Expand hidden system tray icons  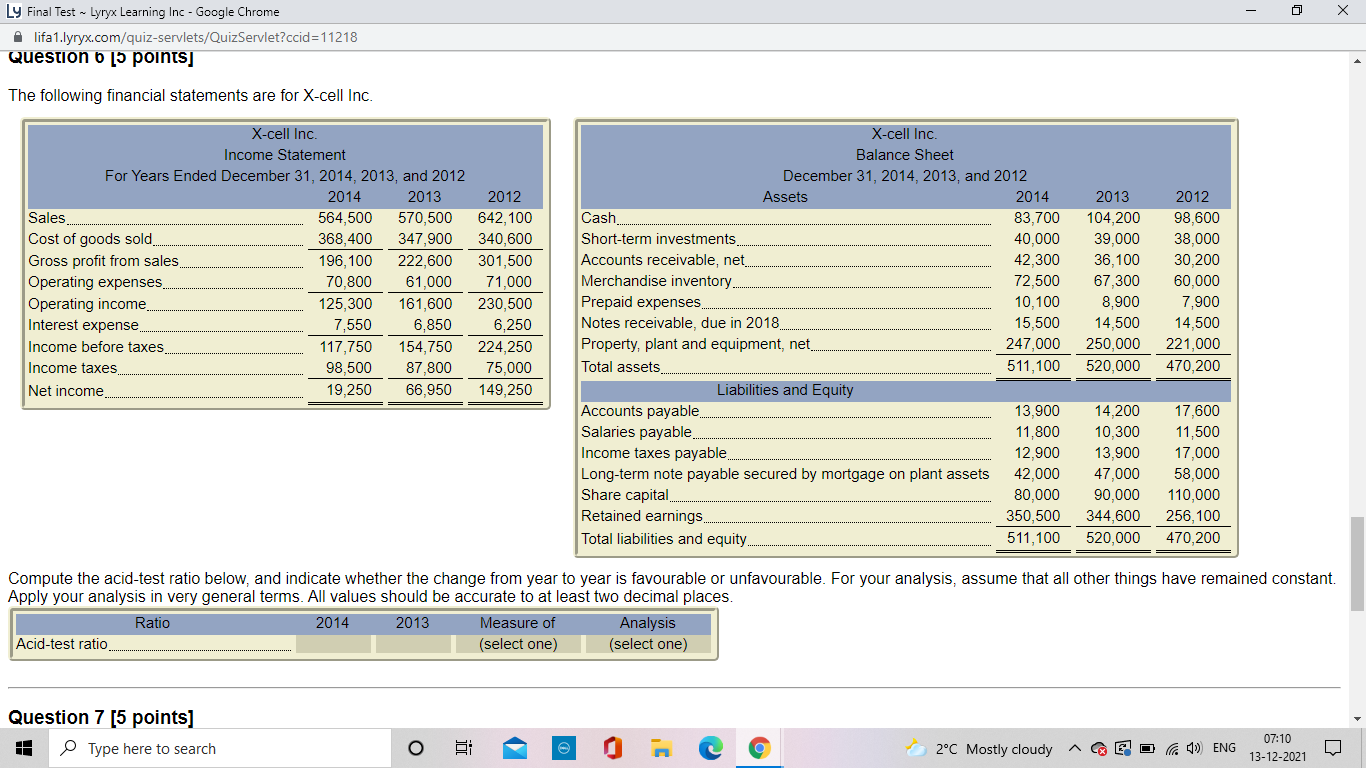tap(1076, 748)
